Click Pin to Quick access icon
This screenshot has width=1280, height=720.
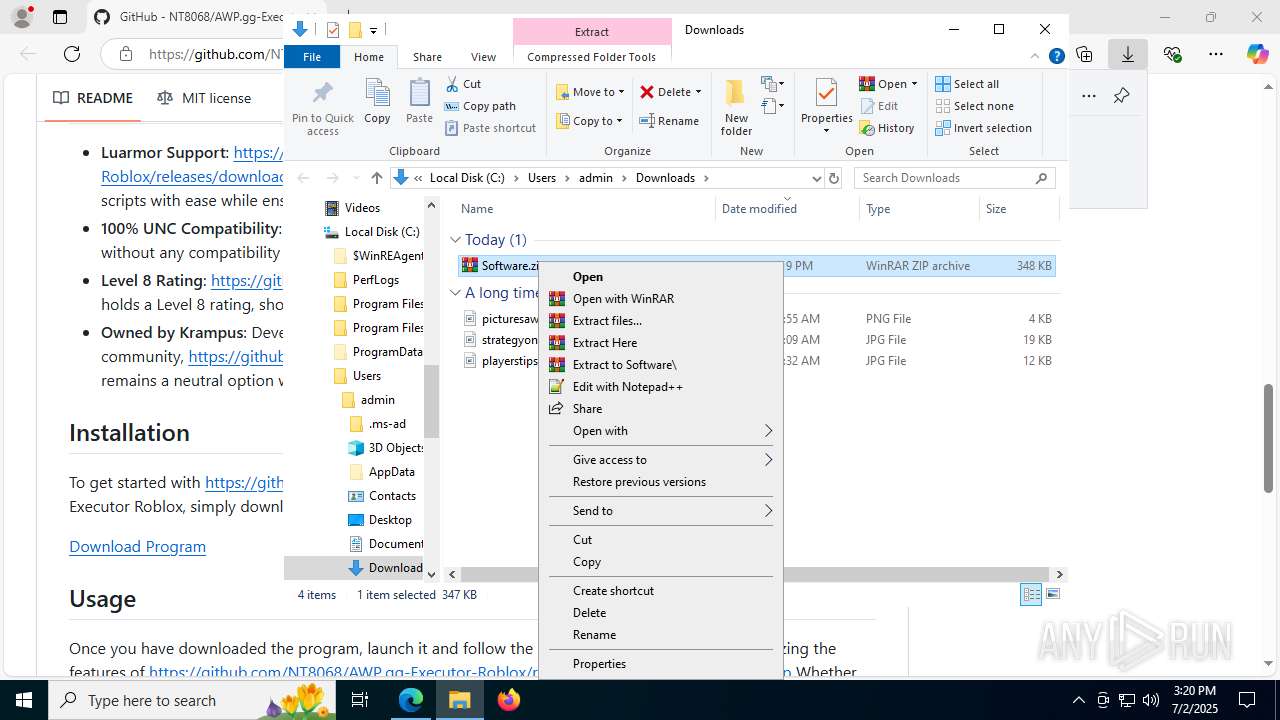click(322, 108)
